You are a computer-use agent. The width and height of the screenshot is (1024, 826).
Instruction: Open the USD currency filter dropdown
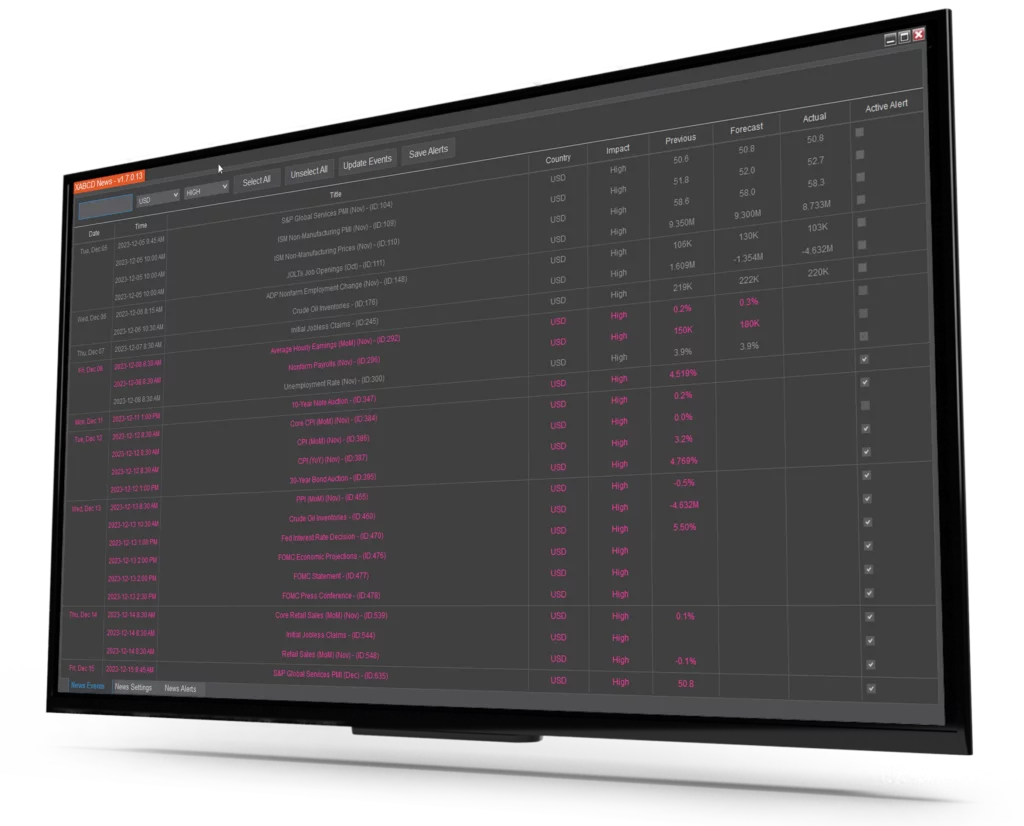(x=157, y=197)
